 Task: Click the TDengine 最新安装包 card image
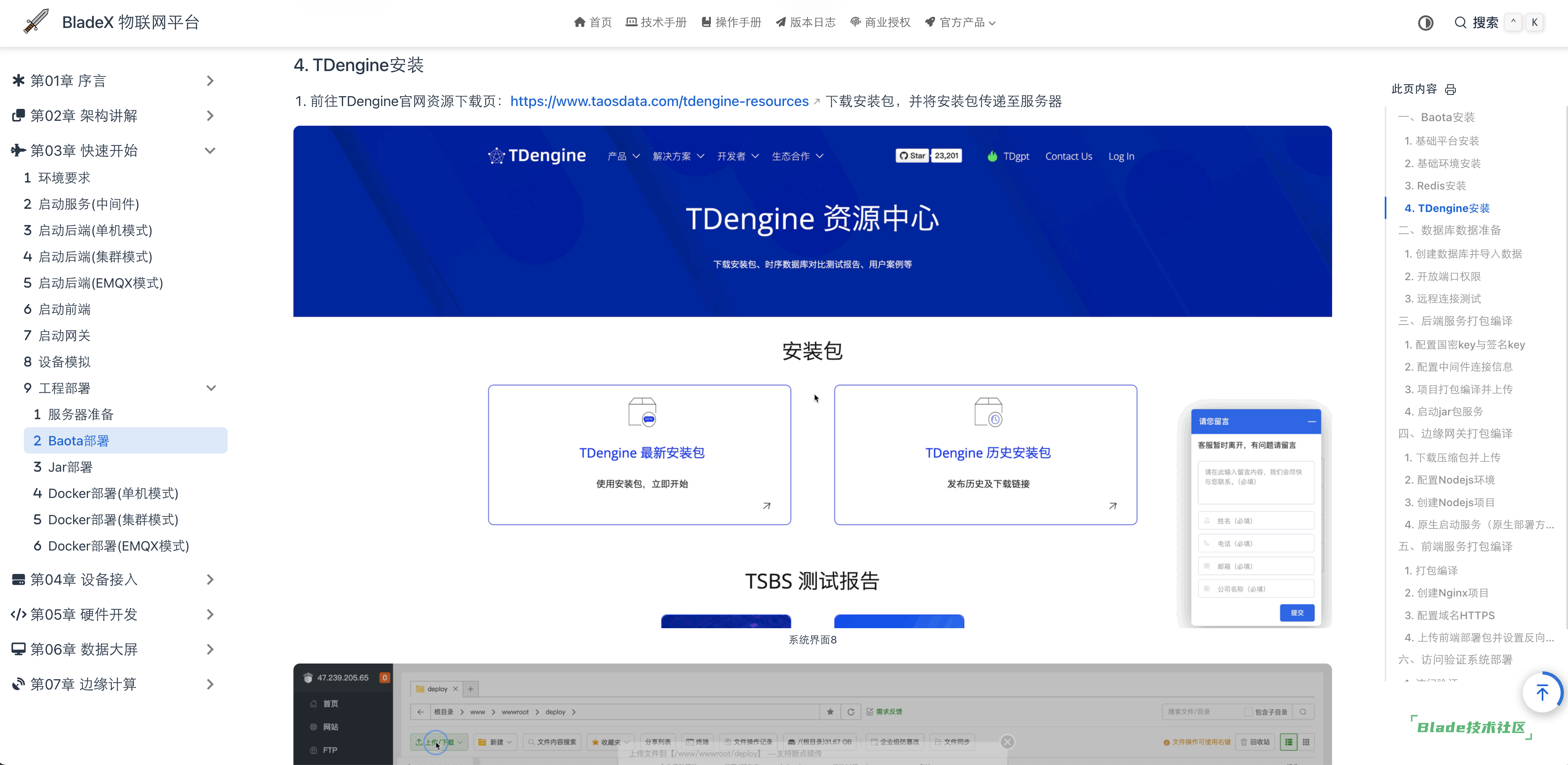click(639, 455)
